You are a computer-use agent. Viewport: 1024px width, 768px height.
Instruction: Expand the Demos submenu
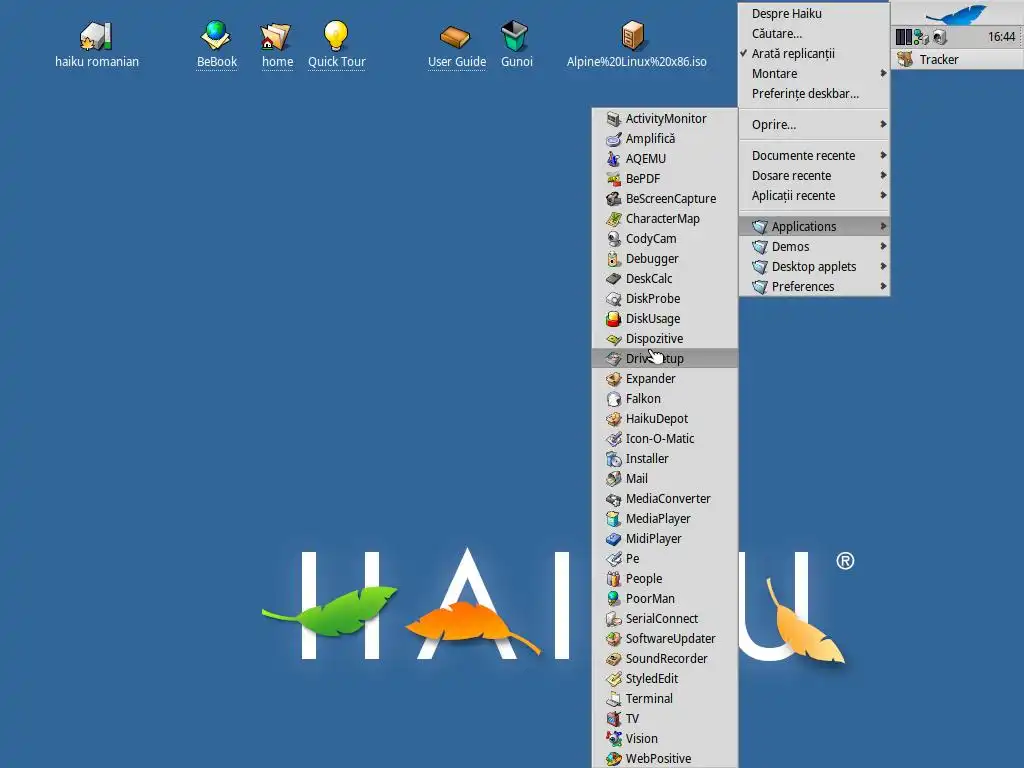[x=814, y=247]
